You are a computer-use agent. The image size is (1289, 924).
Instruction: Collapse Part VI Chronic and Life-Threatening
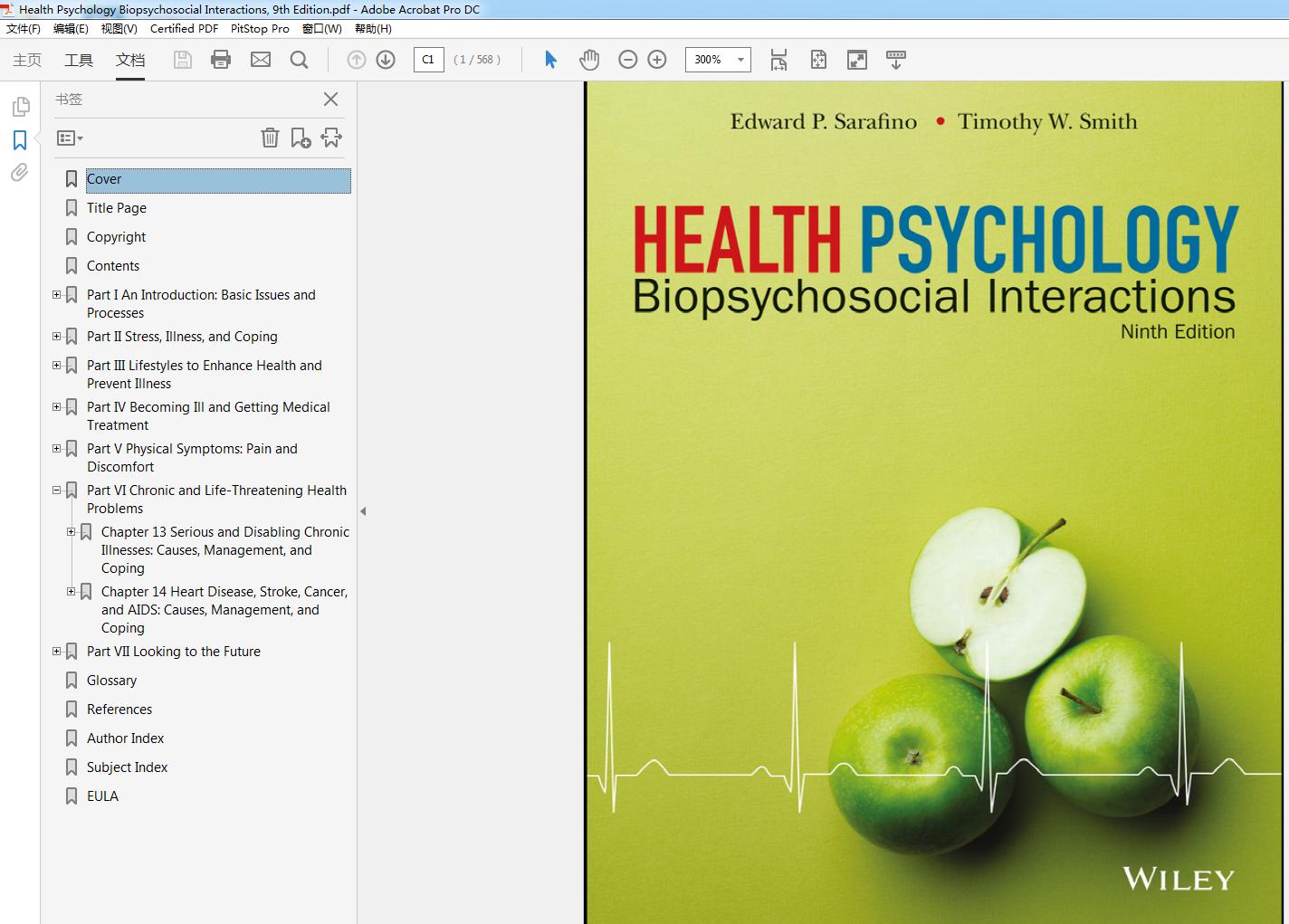[56, 491]
